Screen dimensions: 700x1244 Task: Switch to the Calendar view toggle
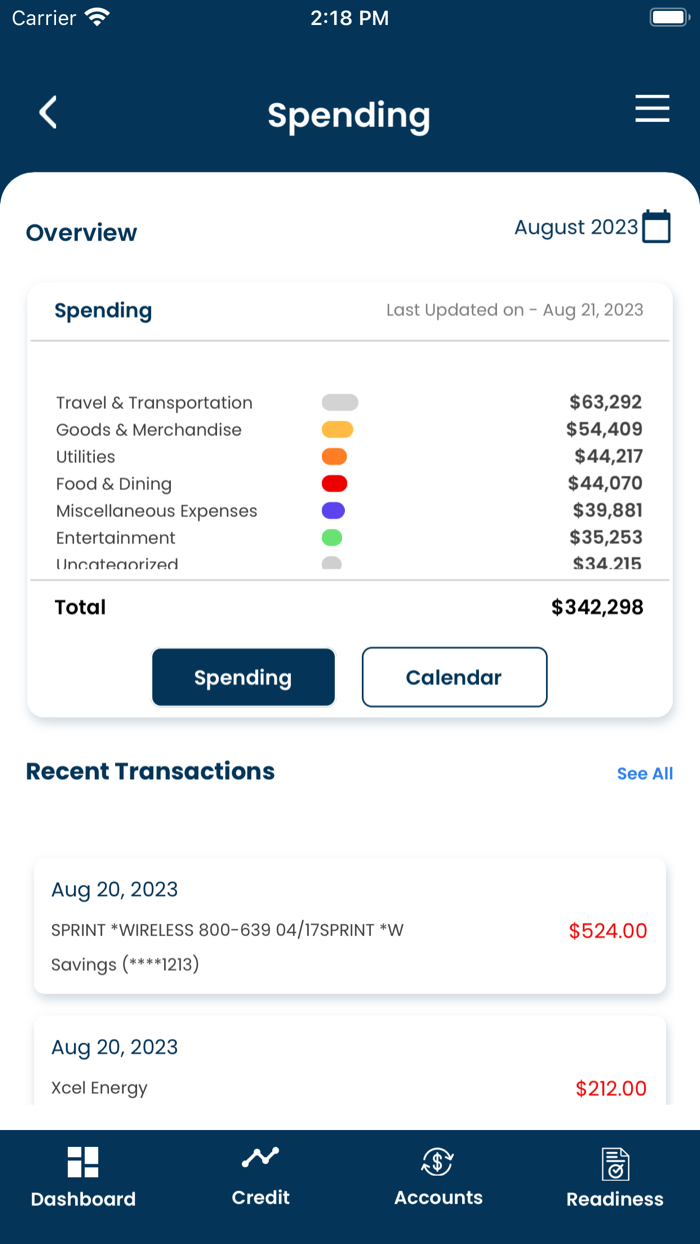click(x=454, y=677)
